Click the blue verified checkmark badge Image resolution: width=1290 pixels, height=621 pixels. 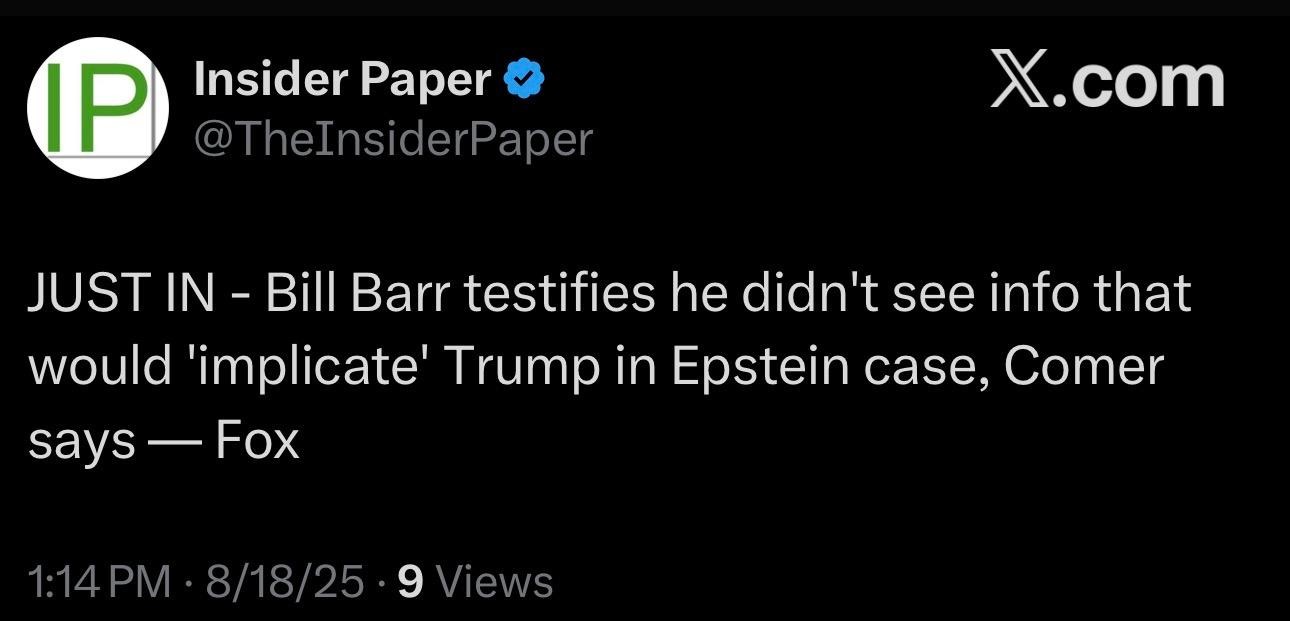coord(524,79)
